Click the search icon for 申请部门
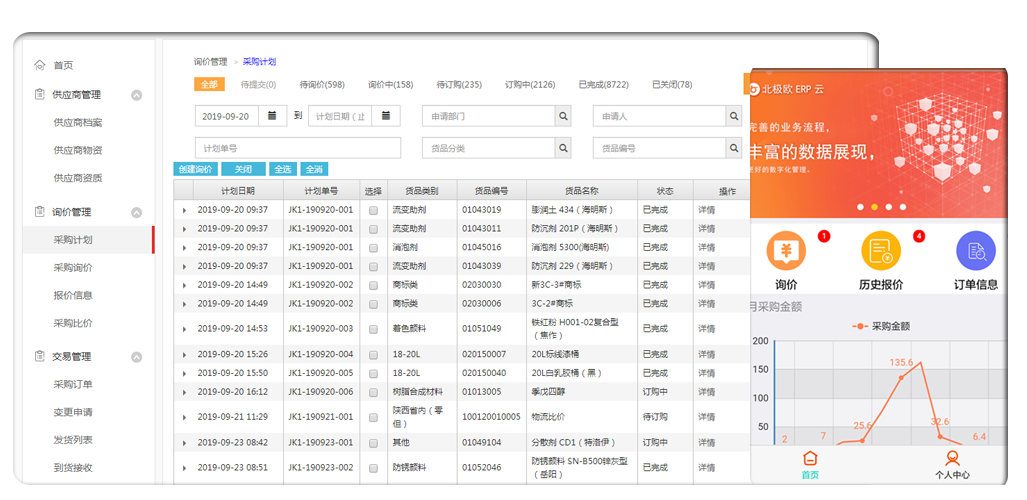Image resolution: width=1027 pixels, height=500 pixels. click(x=563, y=116)
